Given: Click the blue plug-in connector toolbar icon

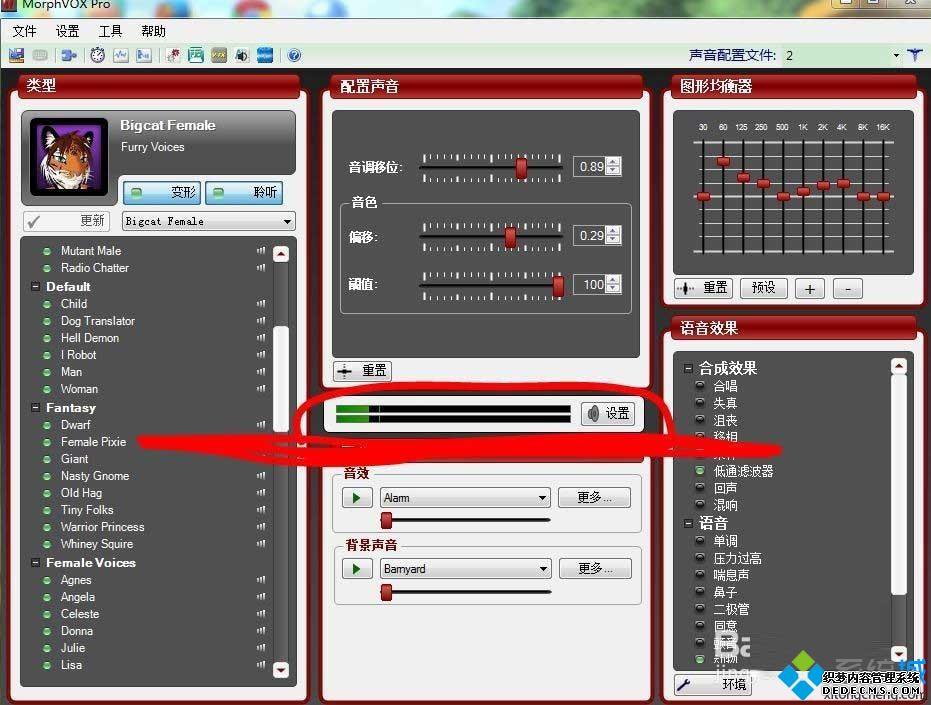Looking at the screenshot, I should [x=69, y=55].
